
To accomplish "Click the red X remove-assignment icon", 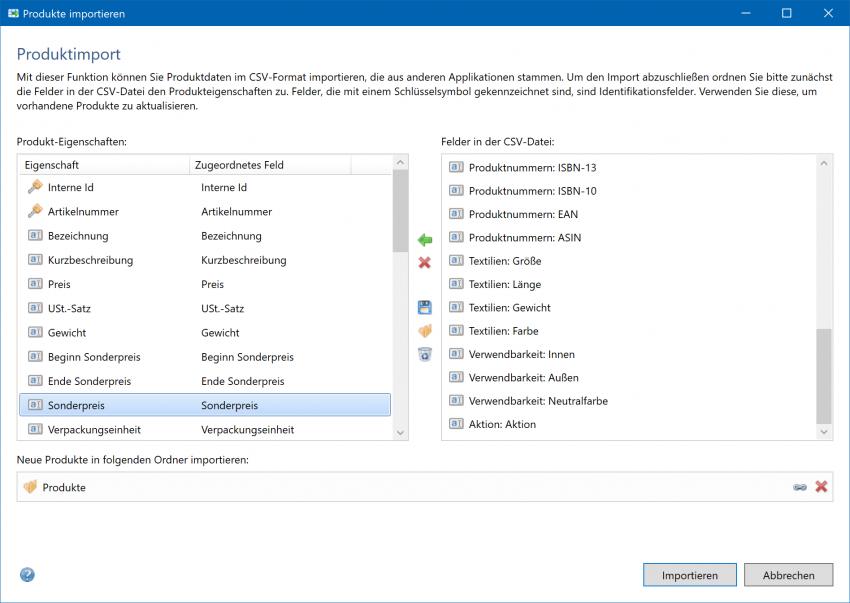I will click(424, 263).
